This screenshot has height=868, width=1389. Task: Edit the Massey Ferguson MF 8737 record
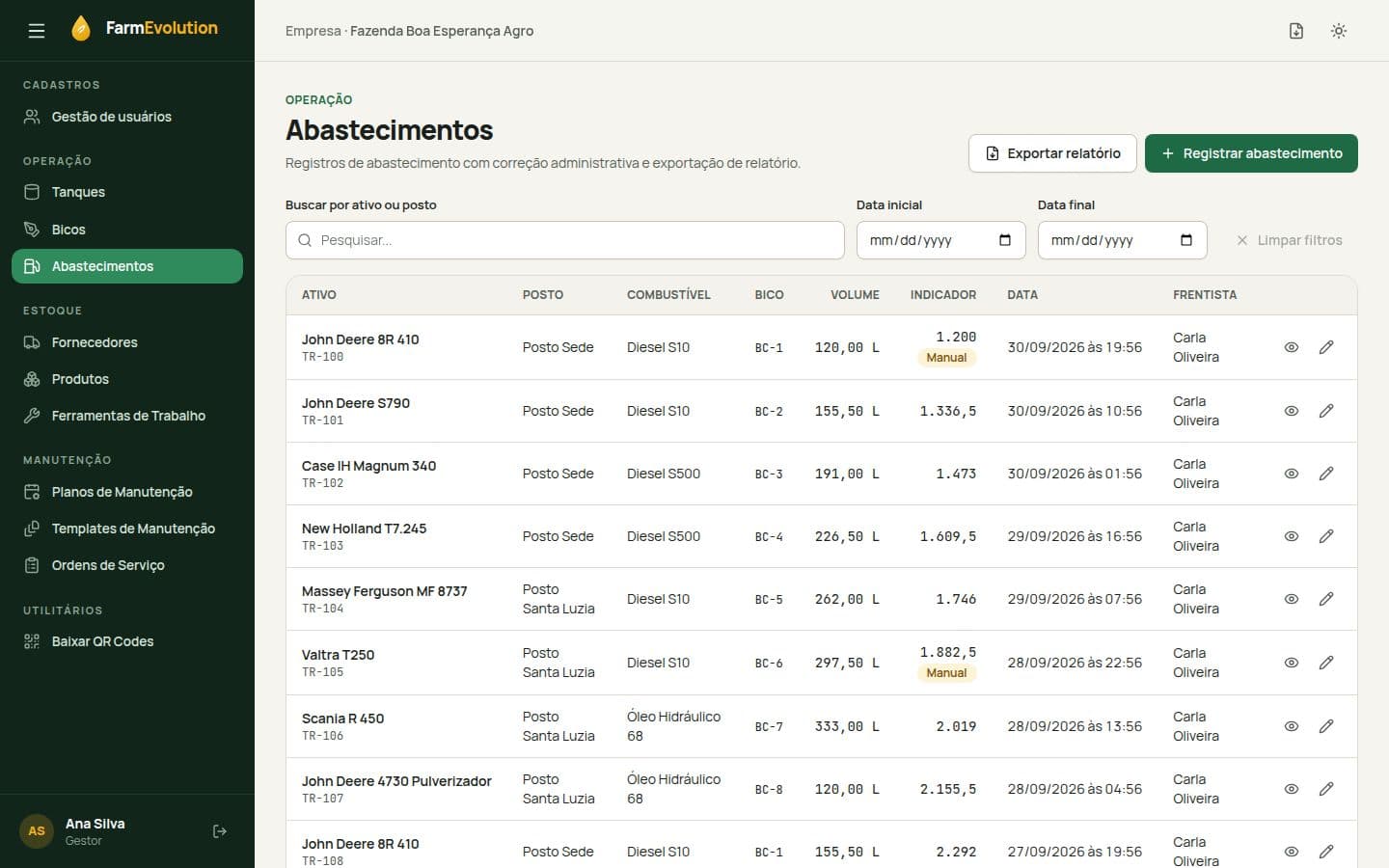(x=1326, y=599)
